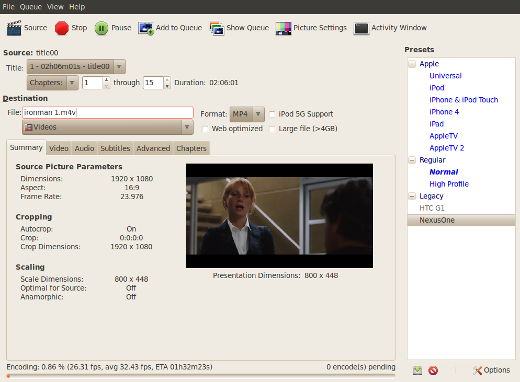Click the delete preset red icon
The width and height of the screenshot is (520, 382).
click(433, 370)
